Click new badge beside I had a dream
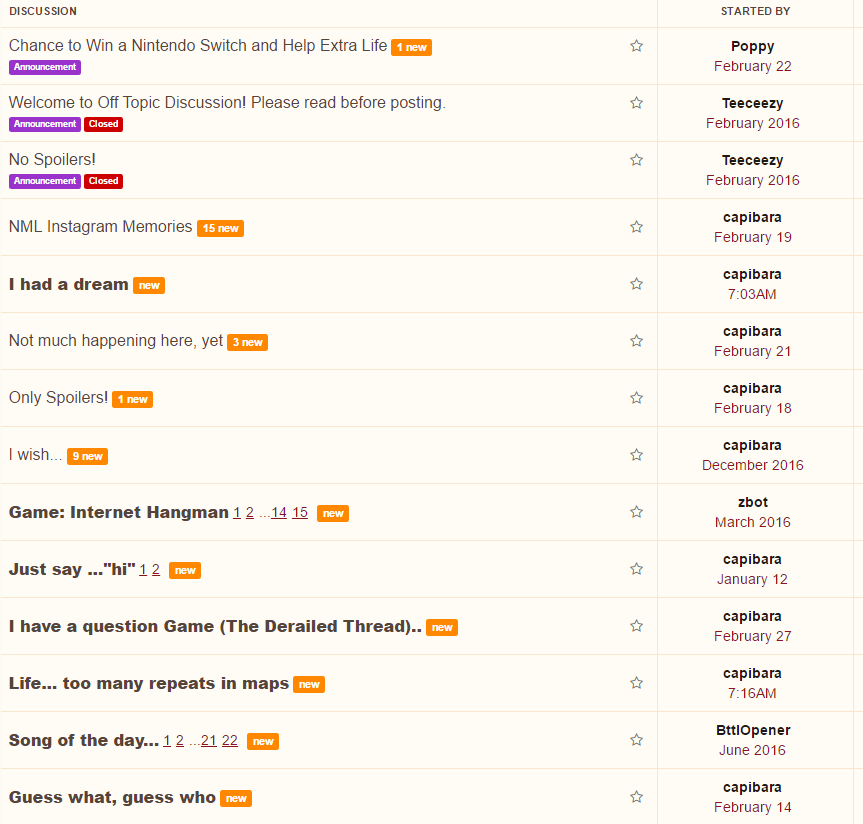This screenshot has height=824, width=863. [149, 285]
